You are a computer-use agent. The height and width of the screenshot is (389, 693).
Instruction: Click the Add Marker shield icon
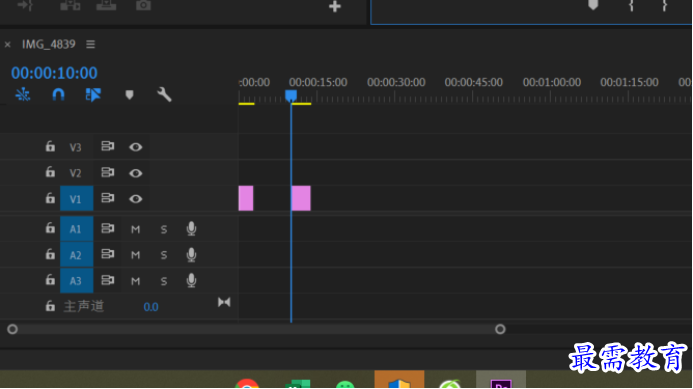tap(129, 95)
